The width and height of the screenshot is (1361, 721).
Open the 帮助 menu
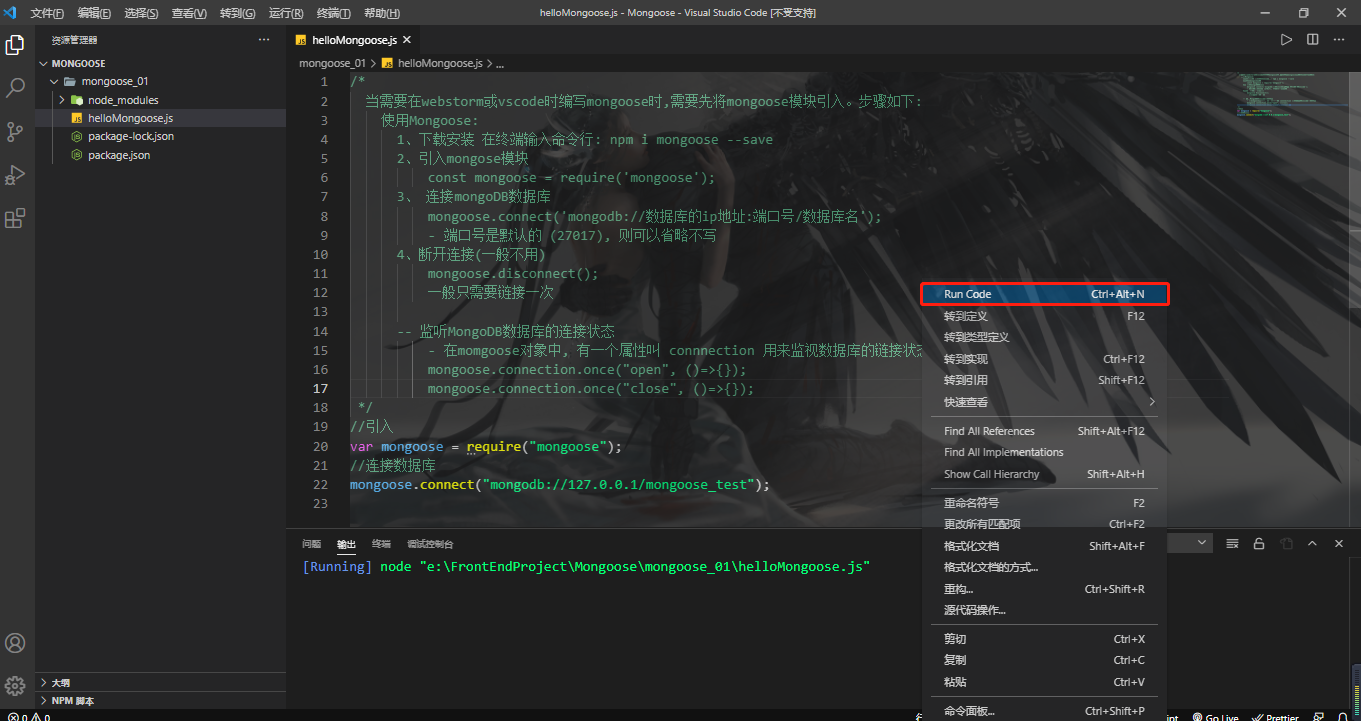[381, 13]
